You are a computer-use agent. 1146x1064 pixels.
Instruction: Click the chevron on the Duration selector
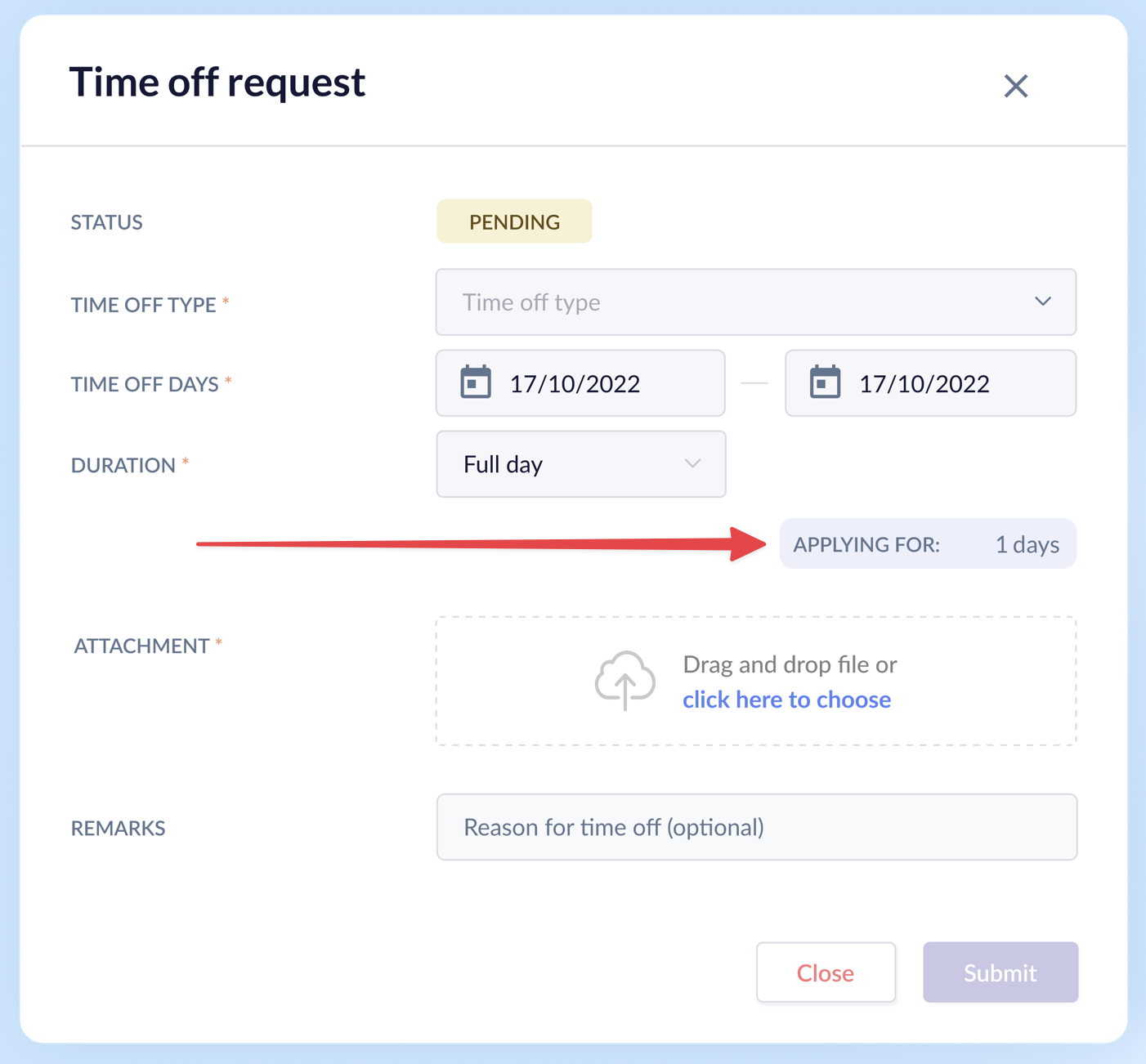pyautogui.click(x=692, y=463)
